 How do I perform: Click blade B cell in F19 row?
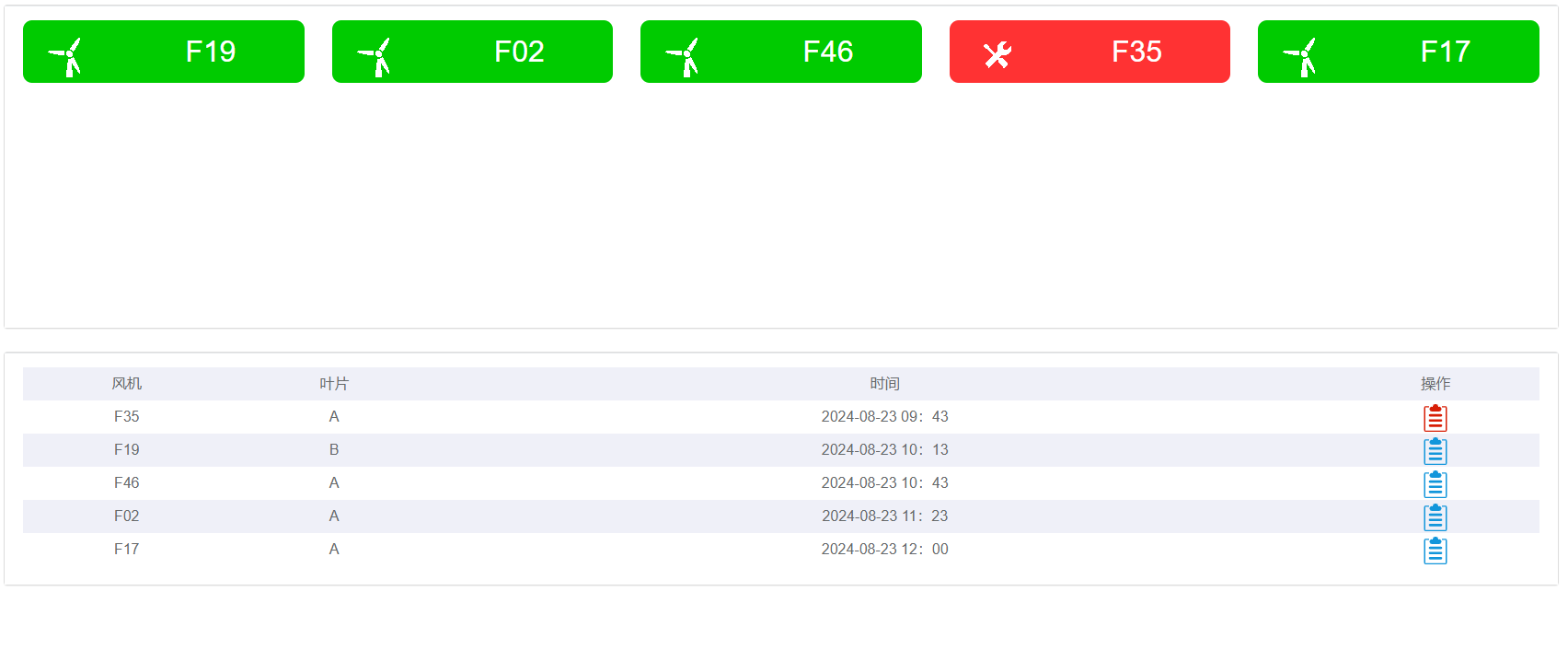334,450
